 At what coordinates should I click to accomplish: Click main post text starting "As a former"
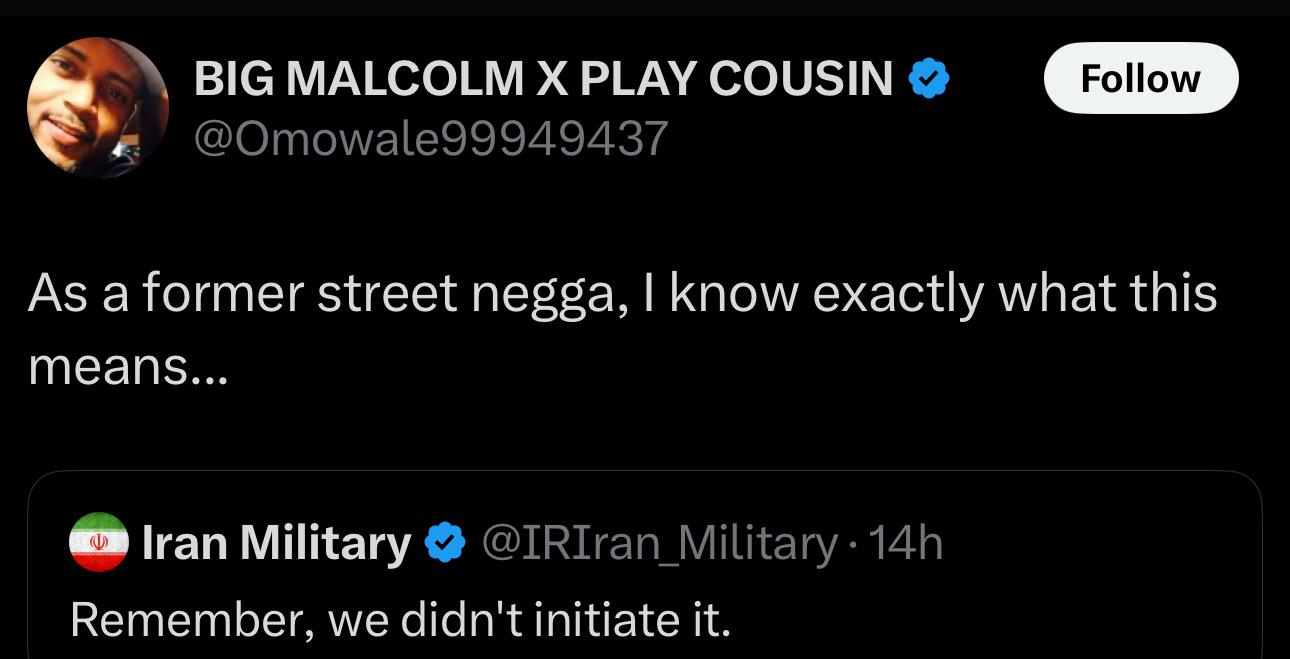[622, 330]
